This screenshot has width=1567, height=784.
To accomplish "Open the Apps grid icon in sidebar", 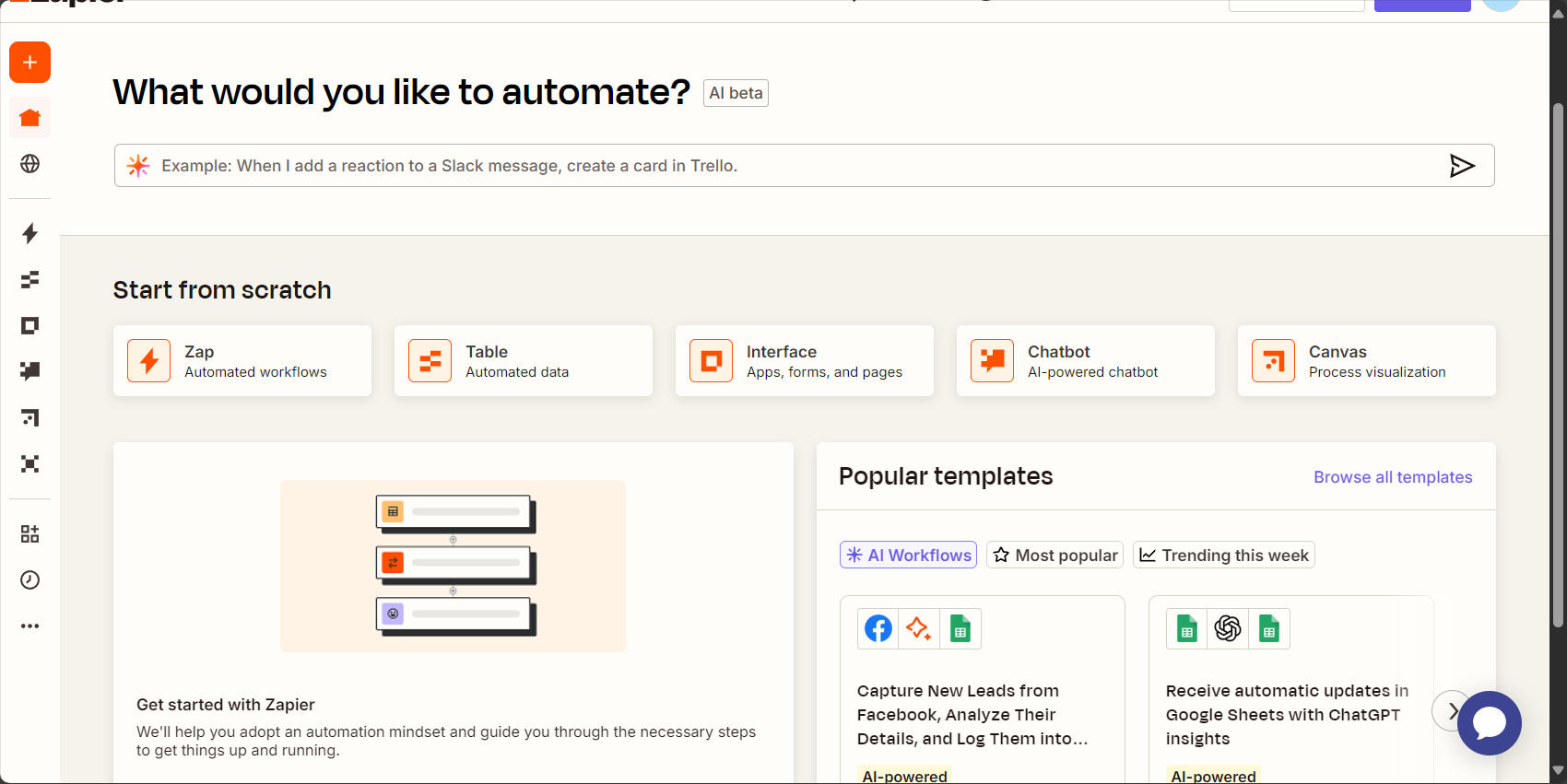I will coord(29,534).
